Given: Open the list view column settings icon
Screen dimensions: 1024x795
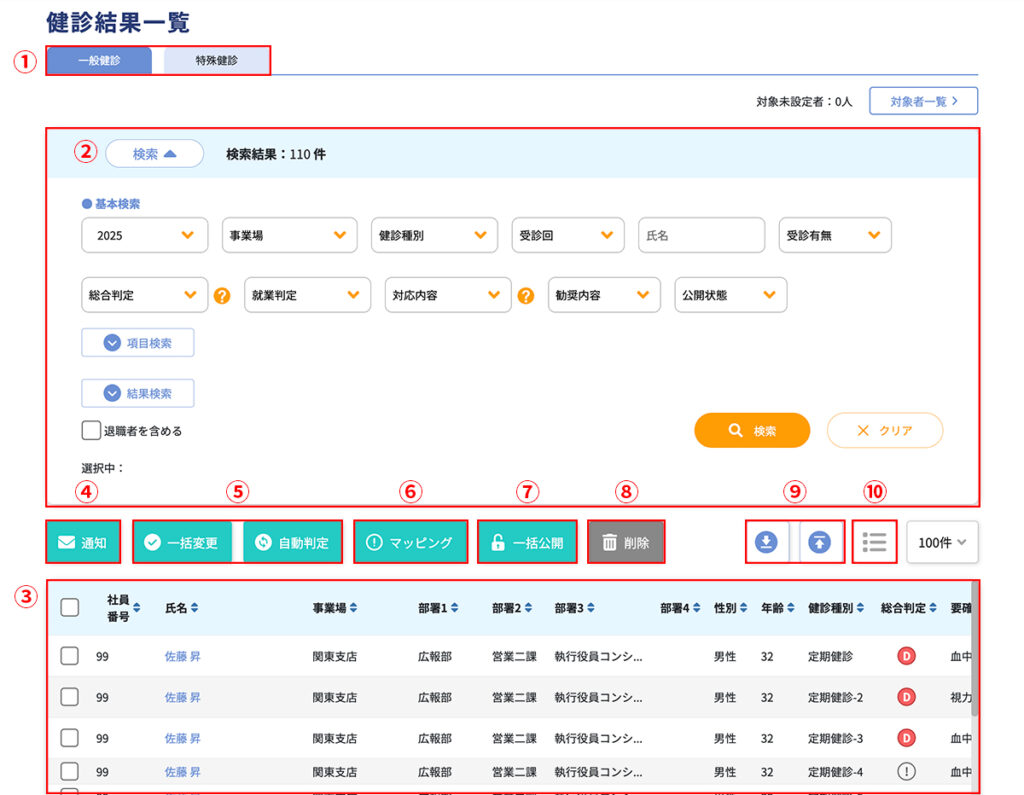Looking at the screenshot, I should click(875, 542).
